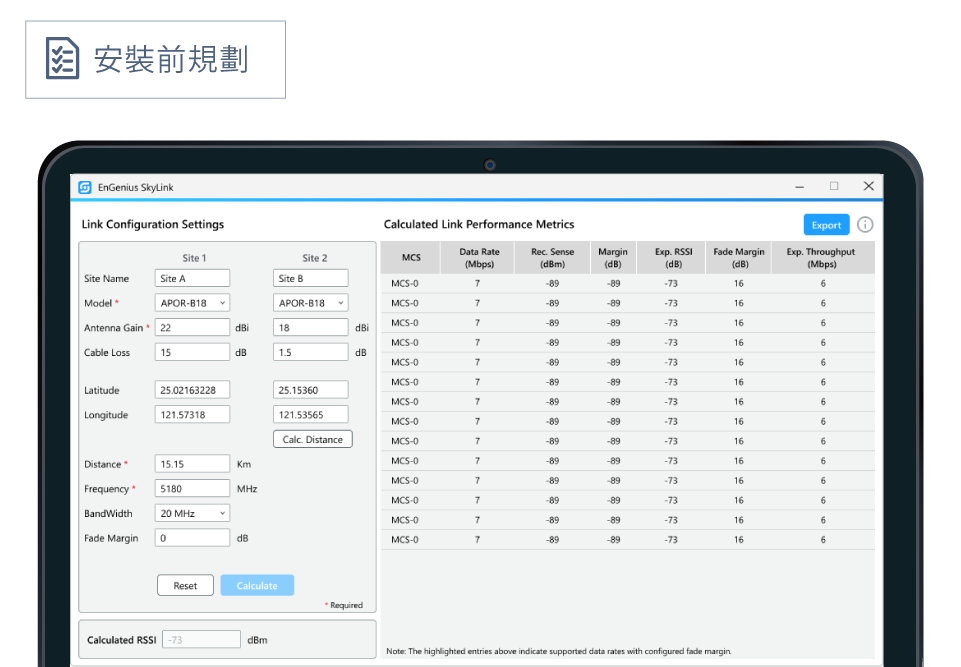This screenshot has width=961, height=667.
Task: Close the EnGenius SkyLink window
Action: [868, 186]
